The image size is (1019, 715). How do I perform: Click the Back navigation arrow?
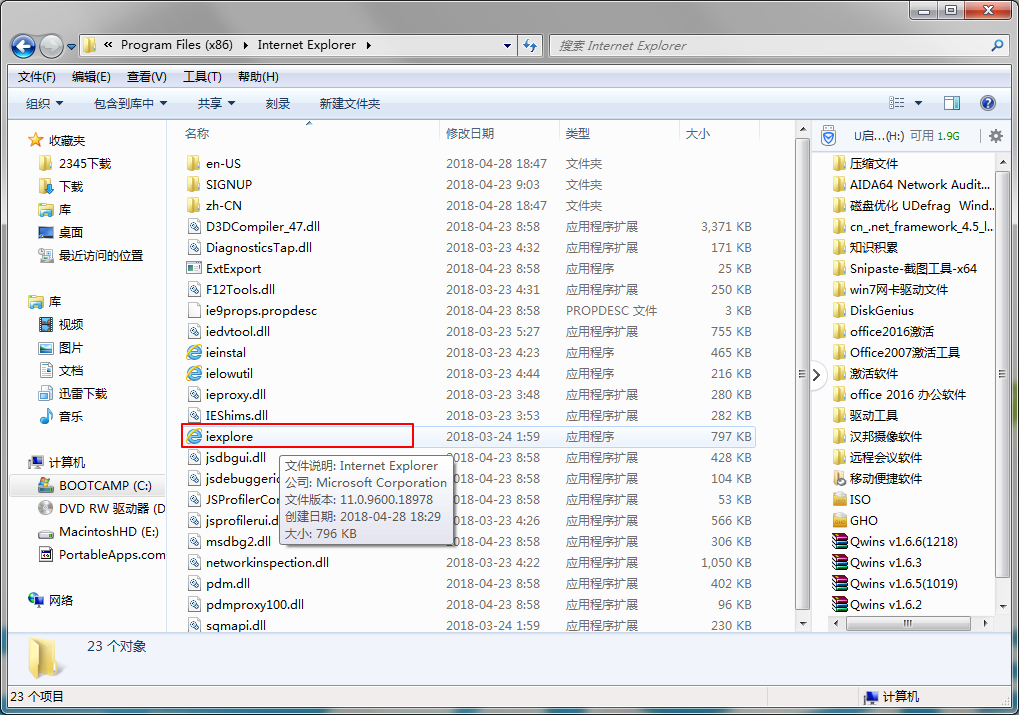tap(23, 46)
